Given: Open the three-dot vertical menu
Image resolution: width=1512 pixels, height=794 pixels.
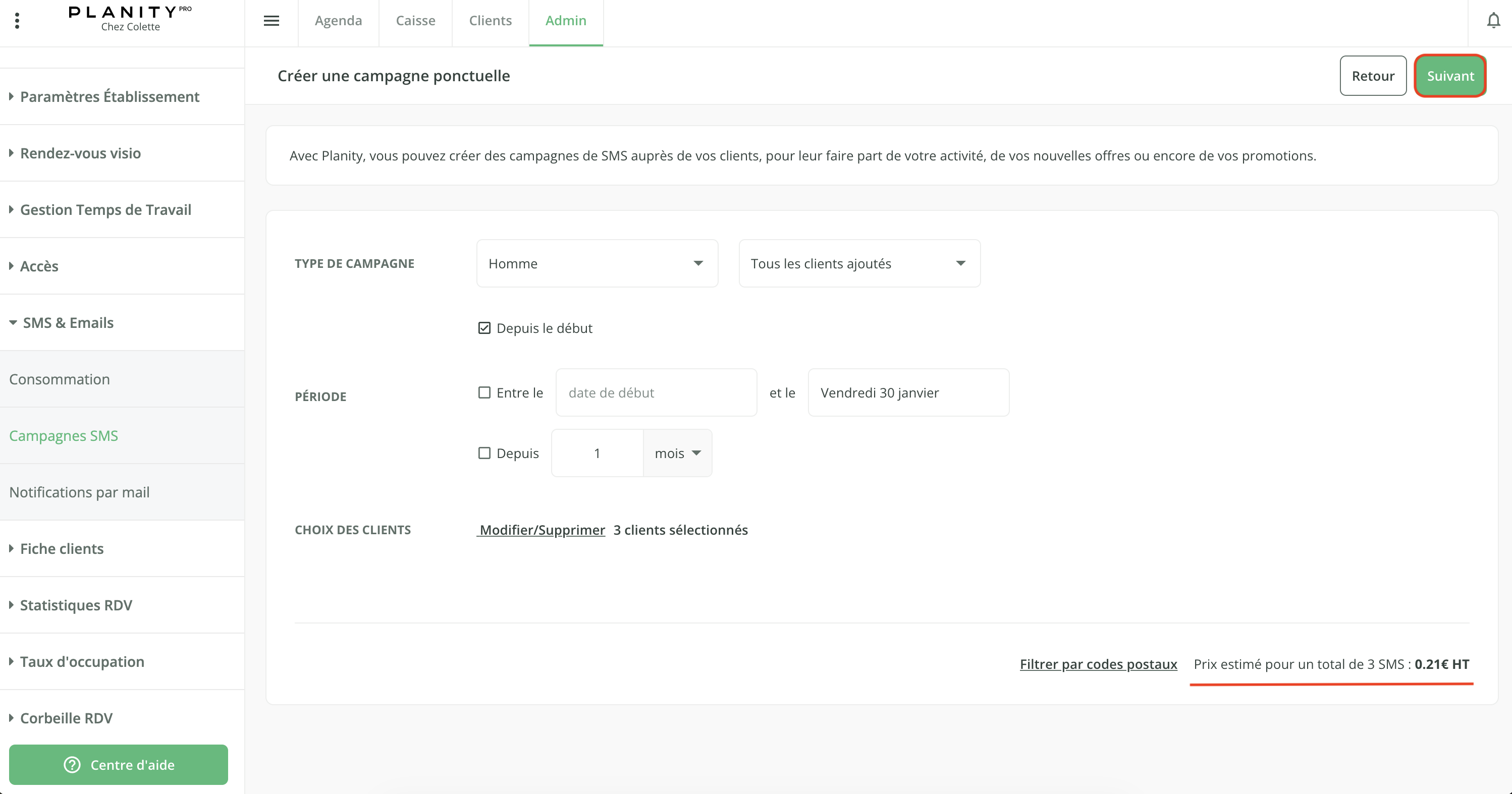Looking at the screenshot, I should [x=17, y=21].
